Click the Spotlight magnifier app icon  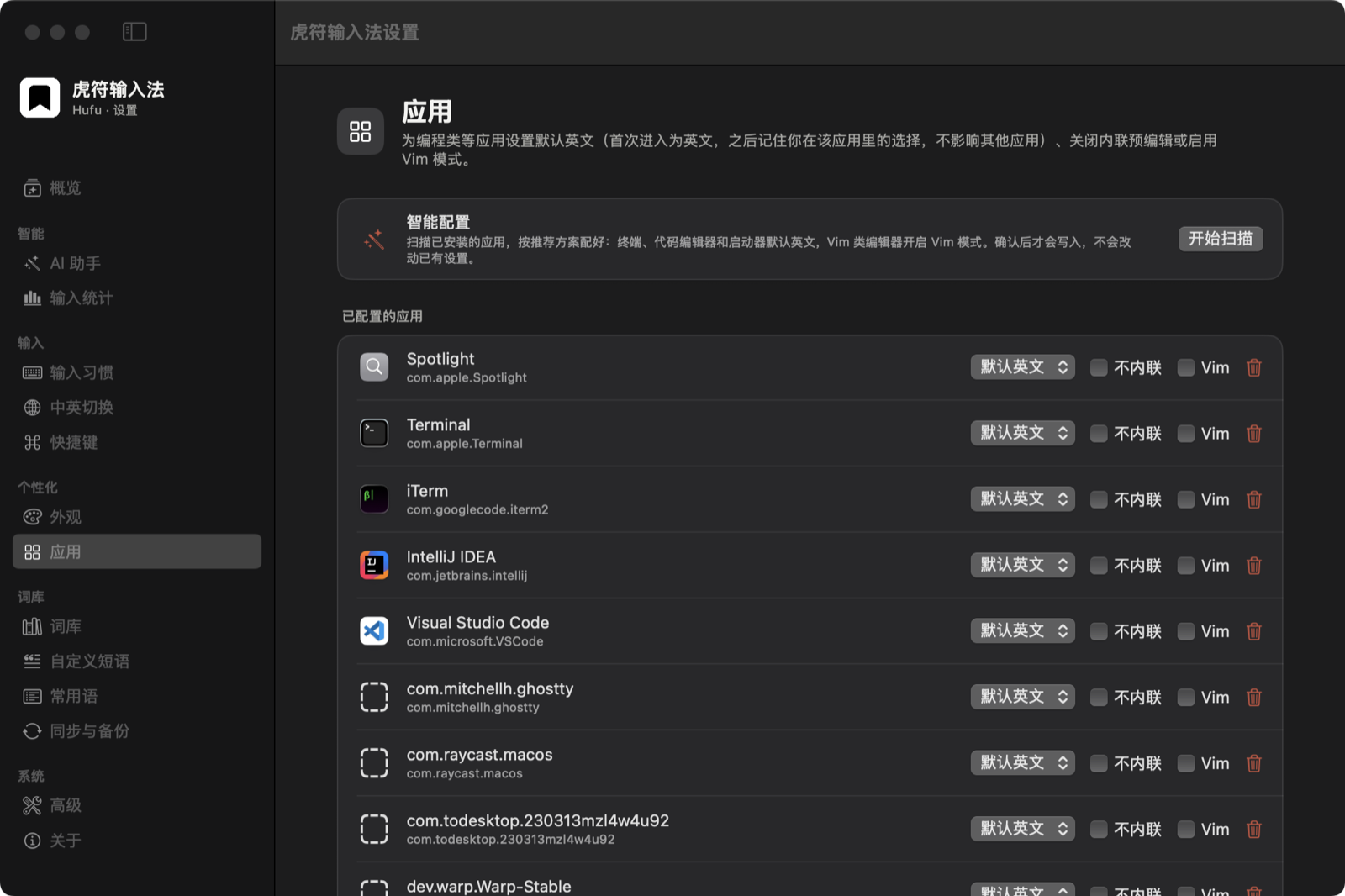click(x=374, y=367)
